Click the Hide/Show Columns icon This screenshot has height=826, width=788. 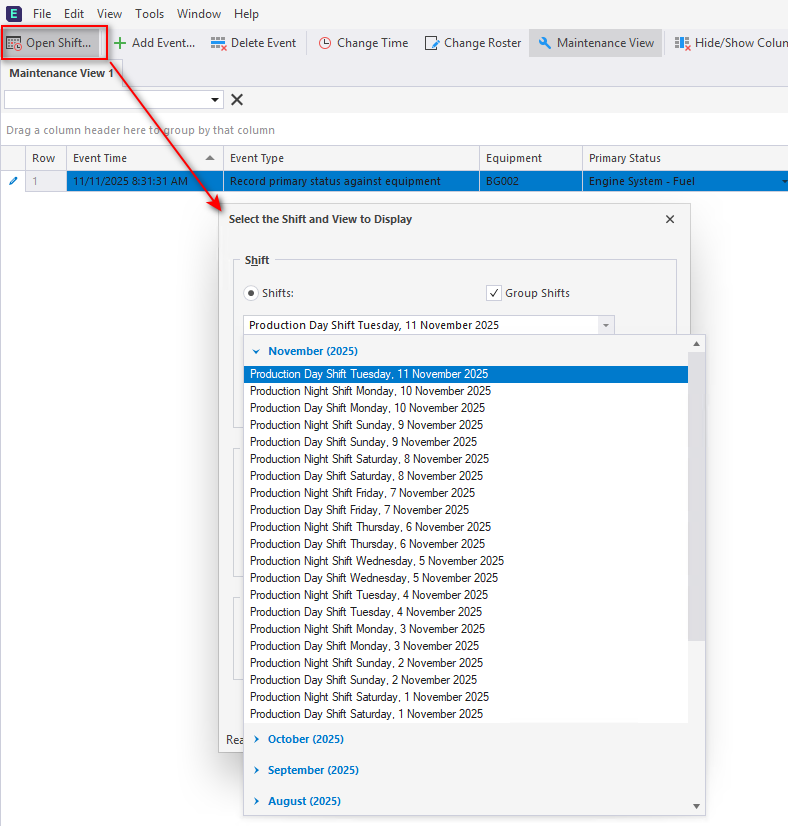click(682, 43)
